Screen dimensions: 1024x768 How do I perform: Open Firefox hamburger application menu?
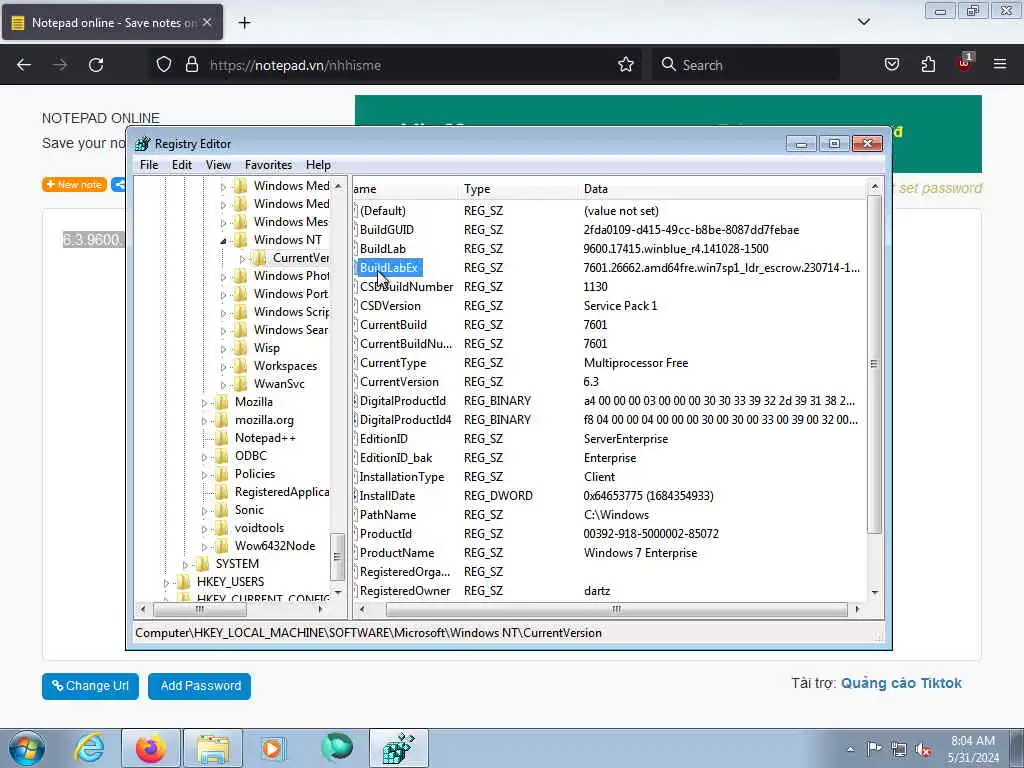[999, 64]
